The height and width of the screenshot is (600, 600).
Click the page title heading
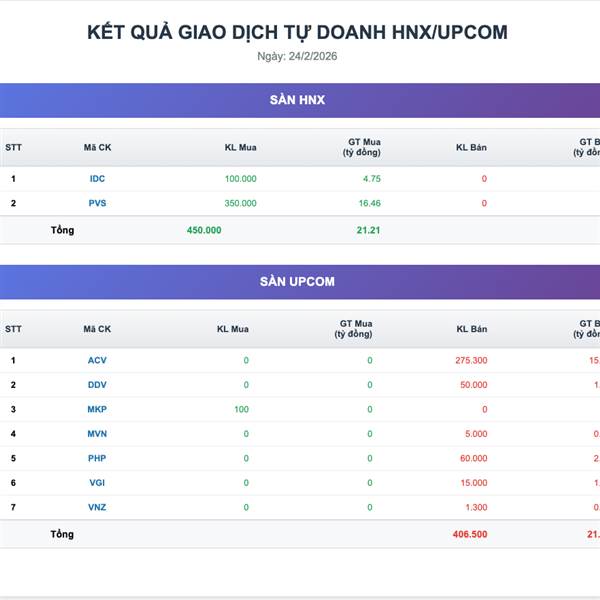(x=298, y=32)
